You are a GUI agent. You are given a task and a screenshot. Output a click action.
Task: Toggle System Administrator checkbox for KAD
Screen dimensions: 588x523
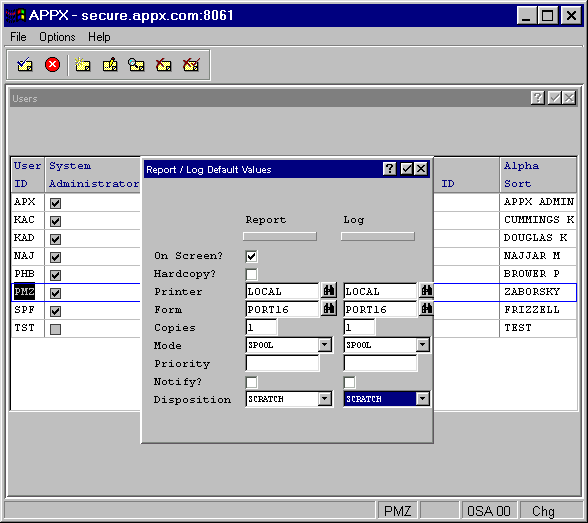click(56, 239)
